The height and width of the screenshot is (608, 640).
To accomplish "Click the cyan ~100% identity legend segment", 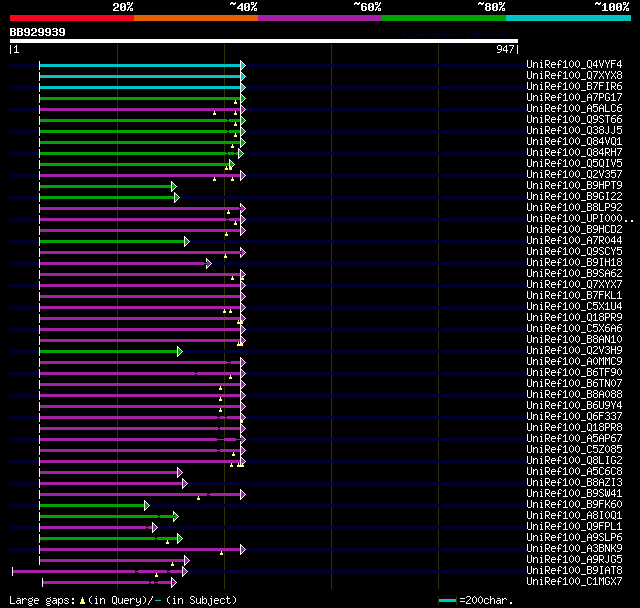I will (x=568, y=18).
